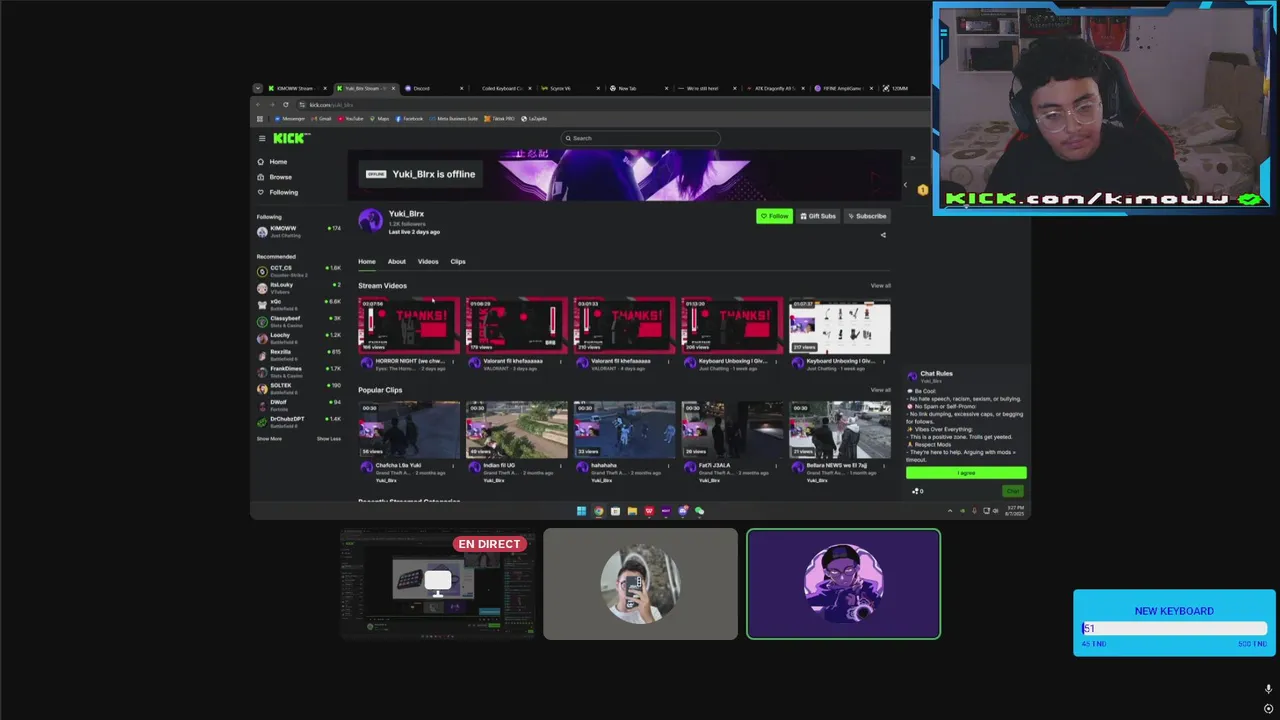Show hidden system tray icons
The width and height of the screenshot is (1280, 720).
(950, 511)
